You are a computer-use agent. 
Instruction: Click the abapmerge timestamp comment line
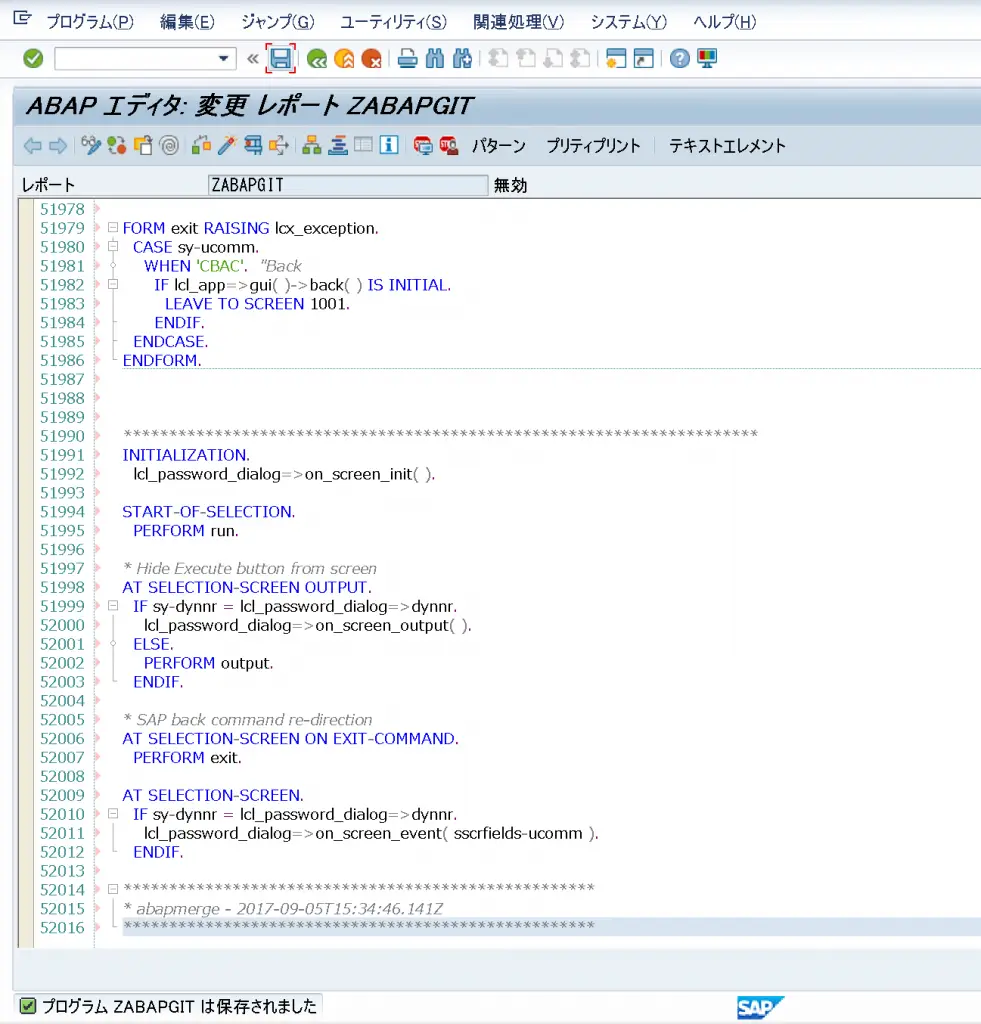pyautogui.click(x=283, y=908)
